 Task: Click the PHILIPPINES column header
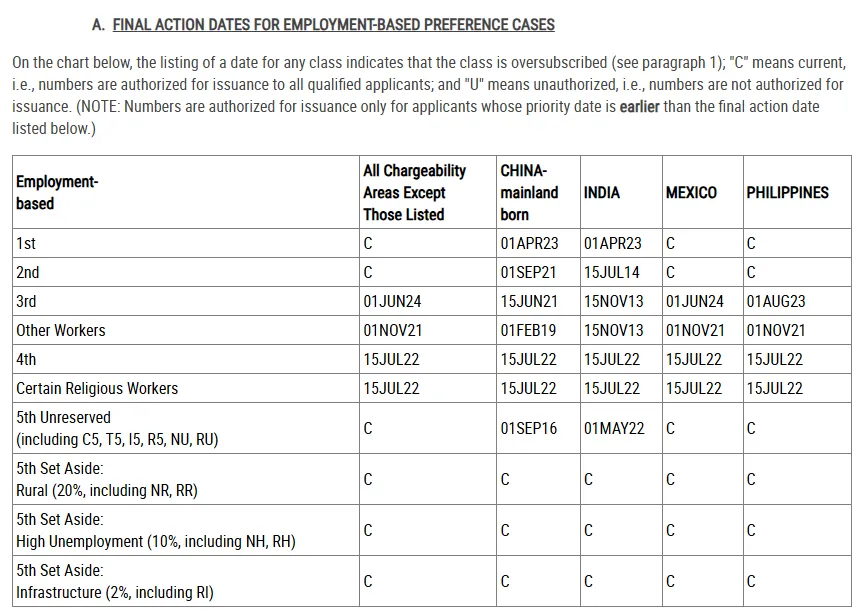click(787, 193)
